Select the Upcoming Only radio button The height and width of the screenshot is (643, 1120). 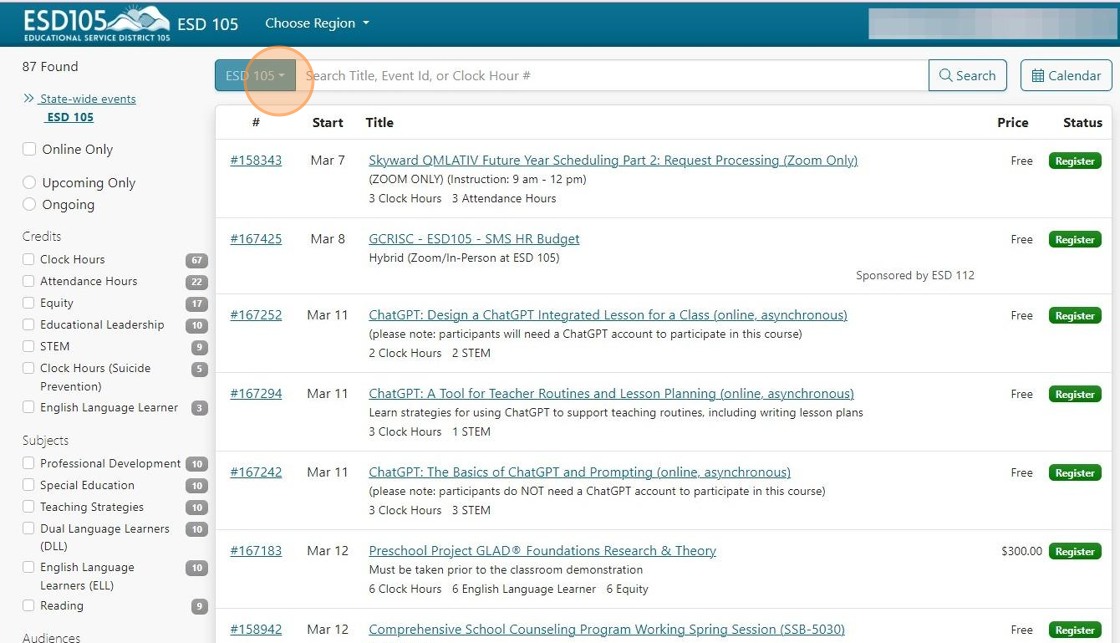(x=29, y=182)
